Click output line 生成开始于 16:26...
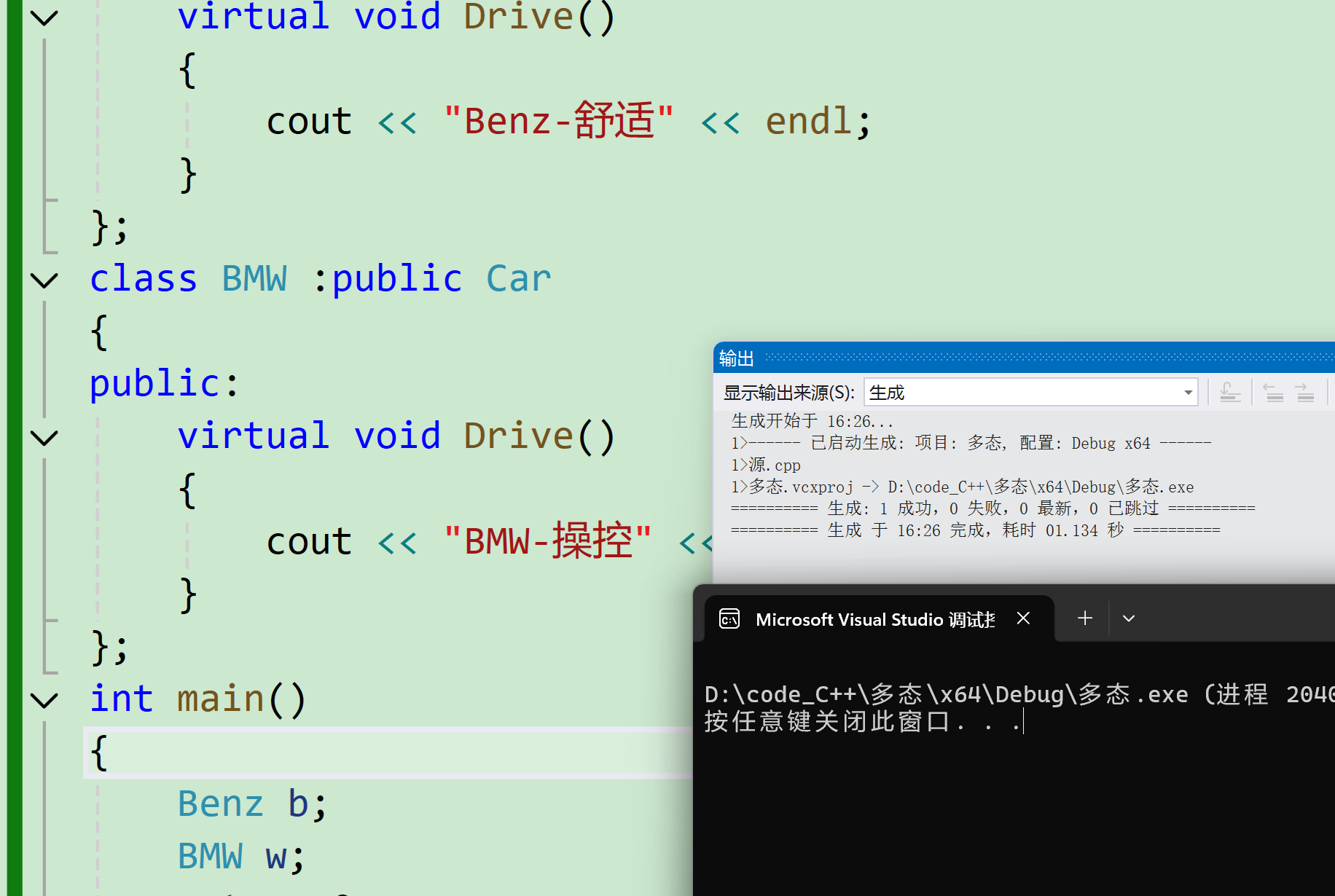 coord(812,421)
